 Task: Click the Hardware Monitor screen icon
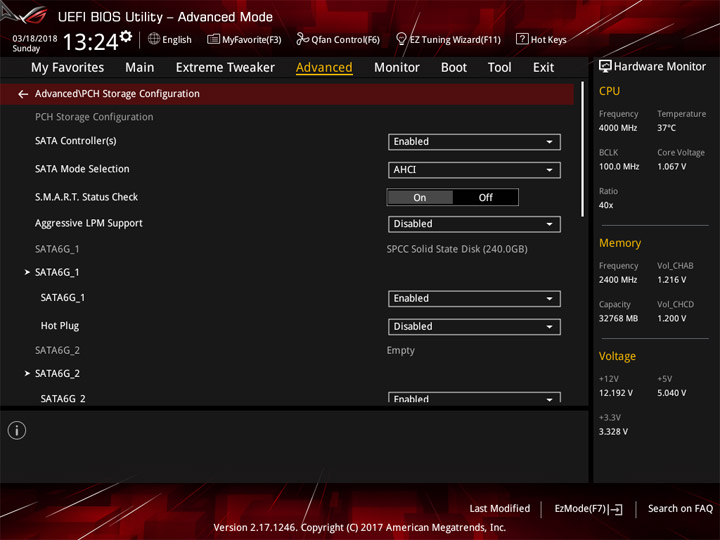[605, 67]
